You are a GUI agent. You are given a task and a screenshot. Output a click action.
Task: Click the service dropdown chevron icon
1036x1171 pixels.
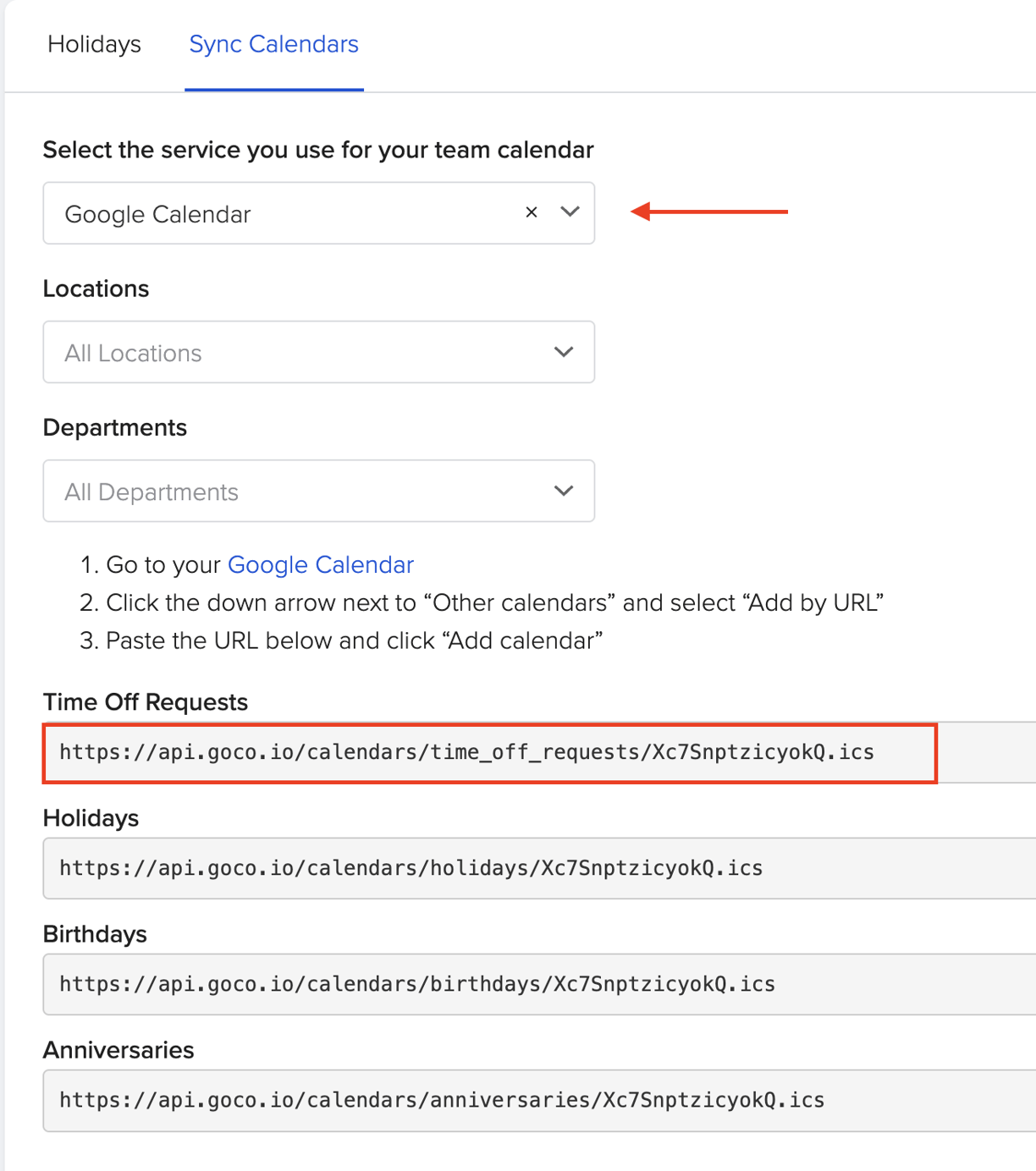[569, 213]
